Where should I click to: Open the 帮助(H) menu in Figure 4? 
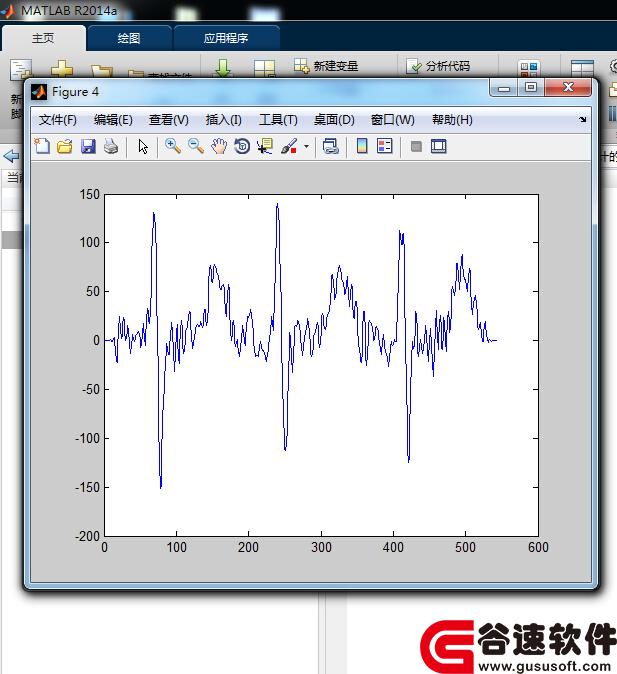point(452,119)
